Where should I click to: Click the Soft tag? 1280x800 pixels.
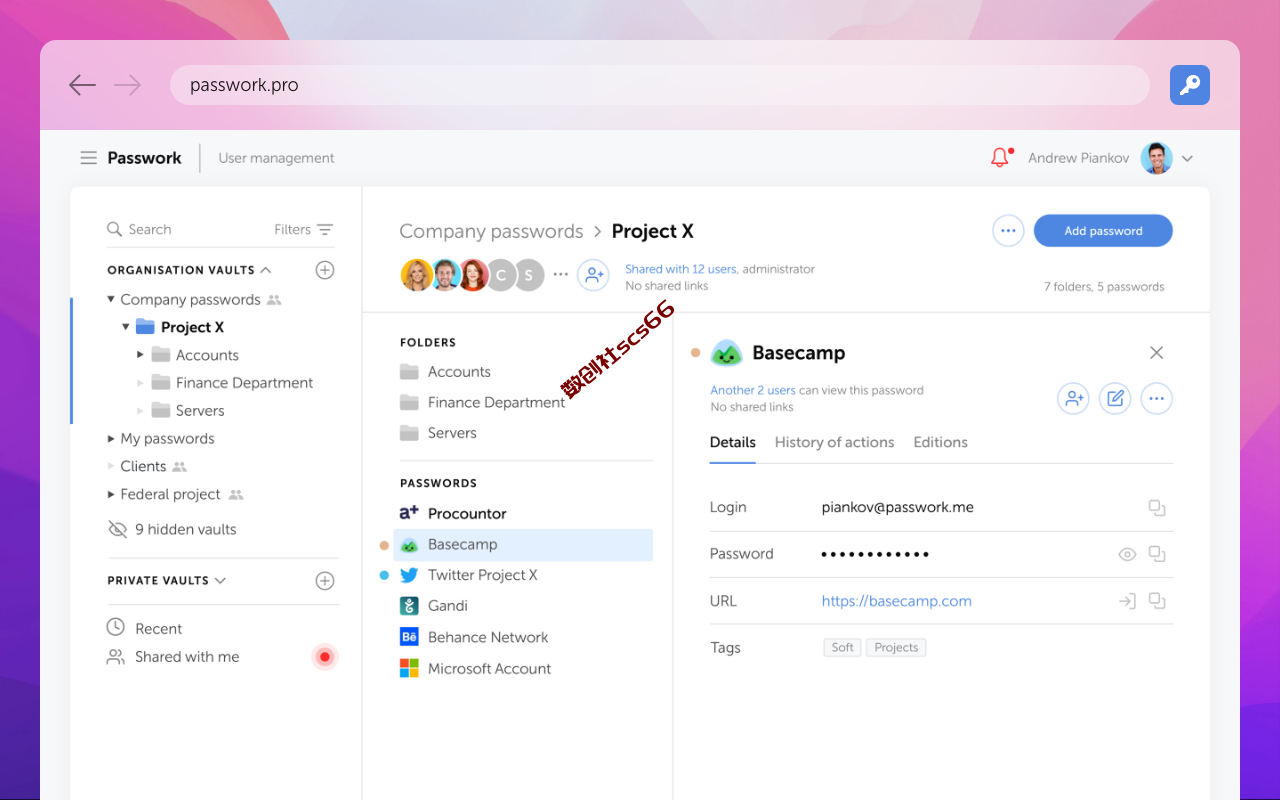pyautogui.click(x=843, y=647)
